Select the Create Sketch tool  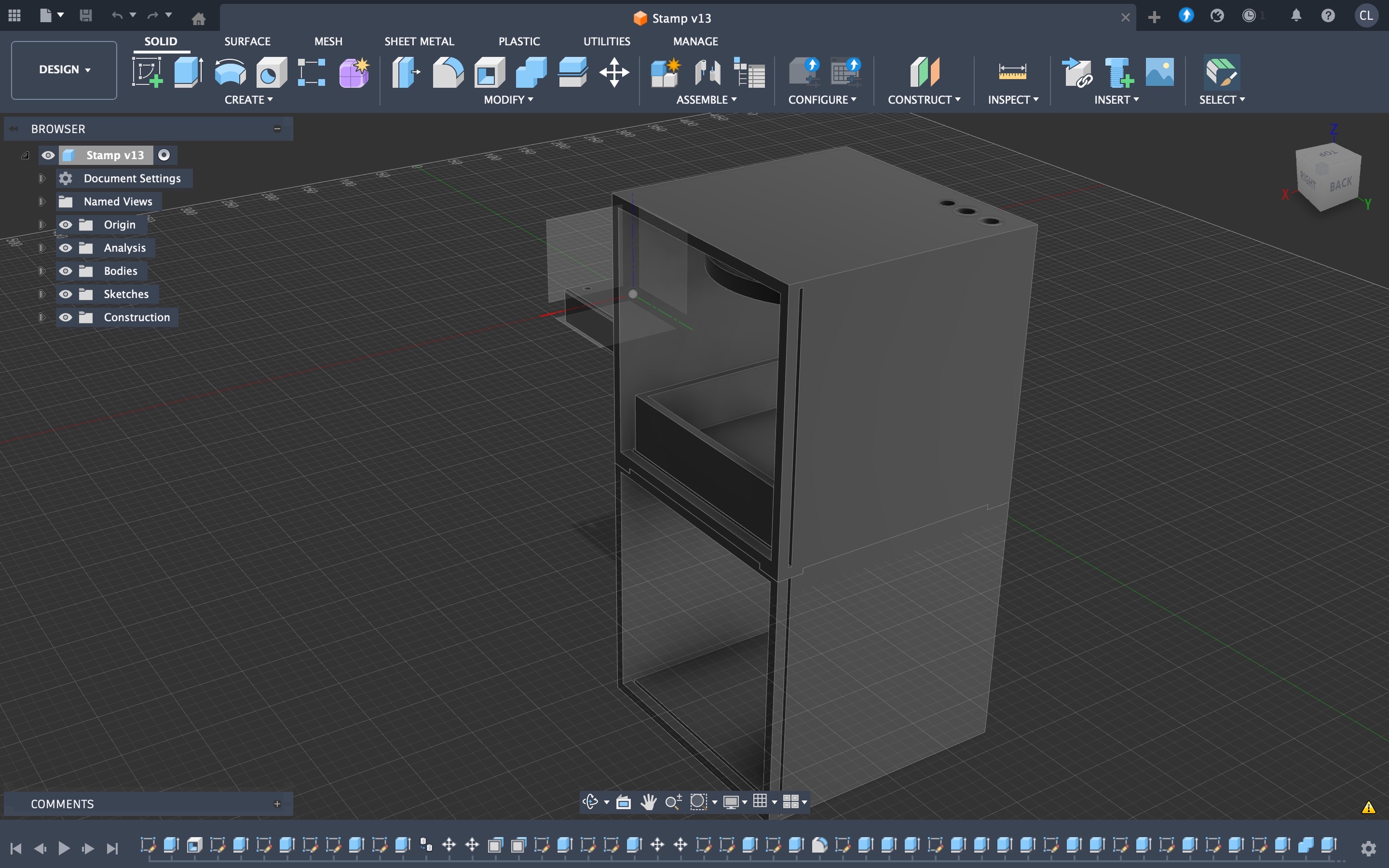(148, 72)
